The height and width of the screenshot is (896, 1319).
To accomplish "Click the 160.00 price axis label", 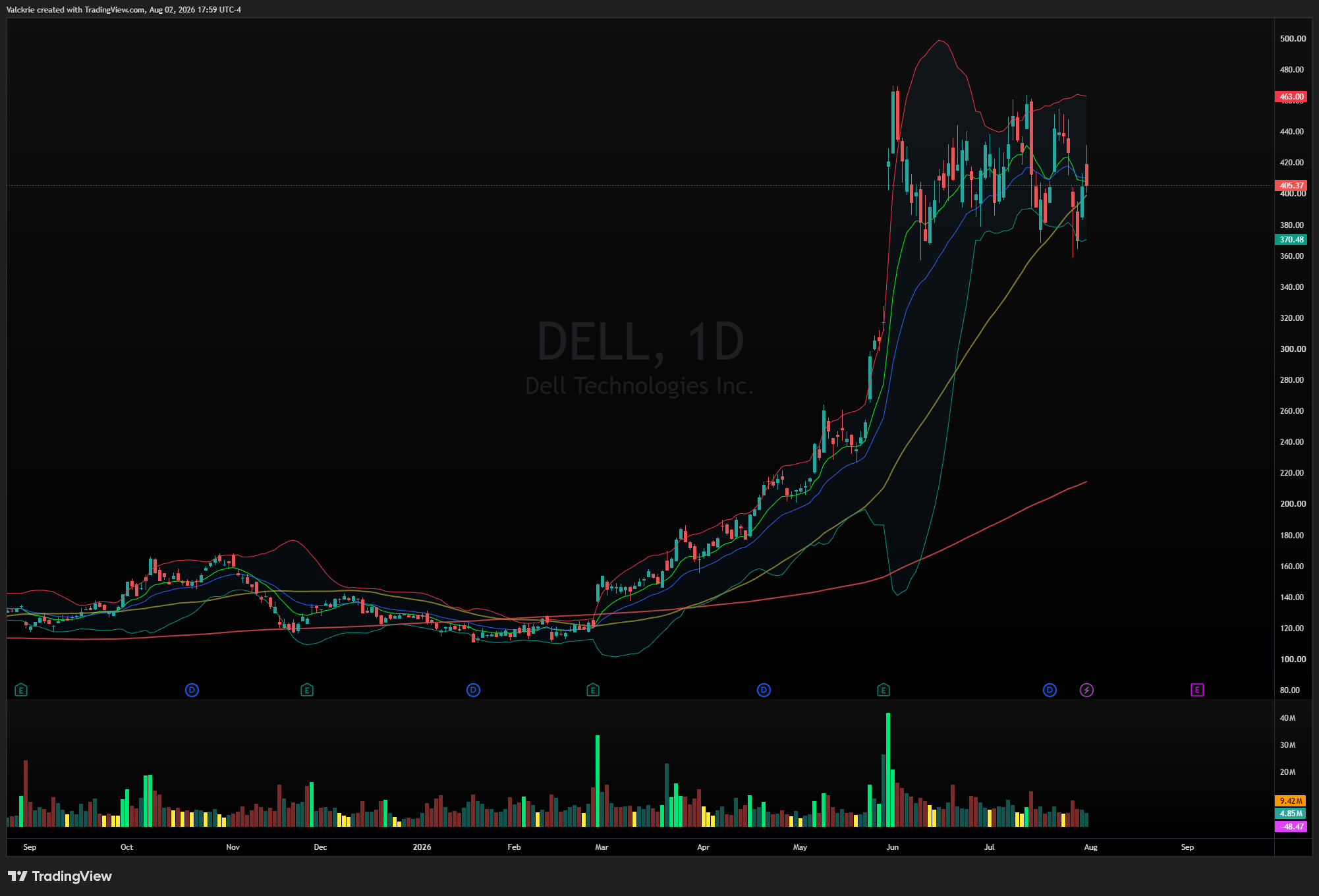I will coord(1292,567).
